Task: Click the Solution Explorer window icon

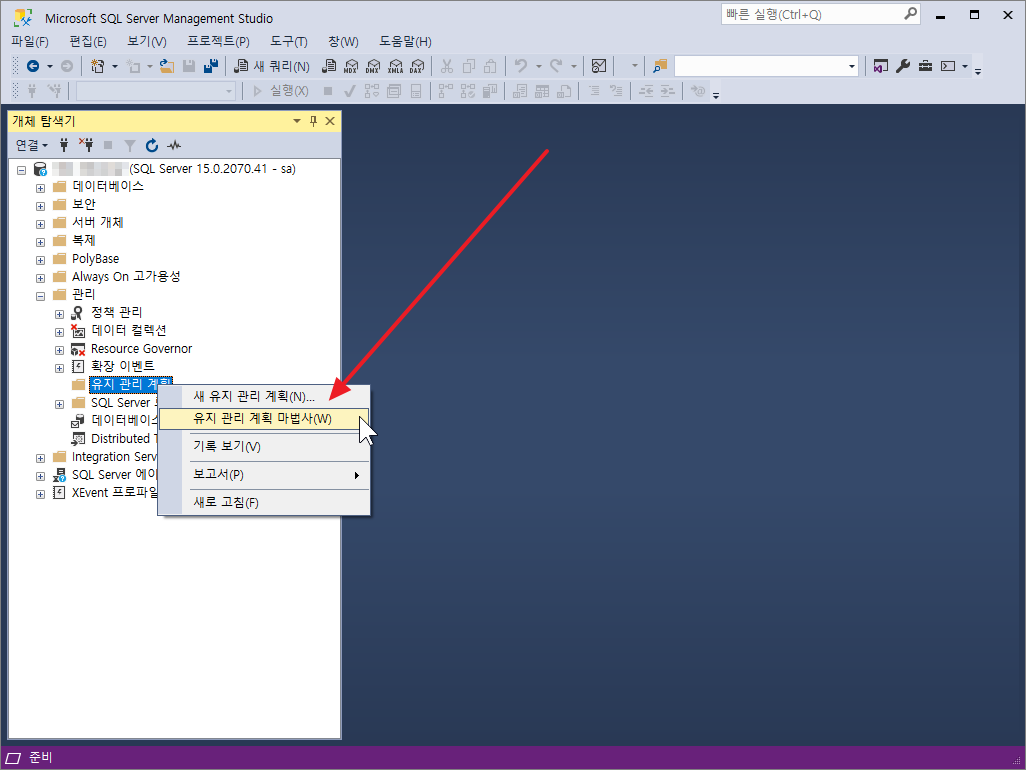Action: coord(881,66)
